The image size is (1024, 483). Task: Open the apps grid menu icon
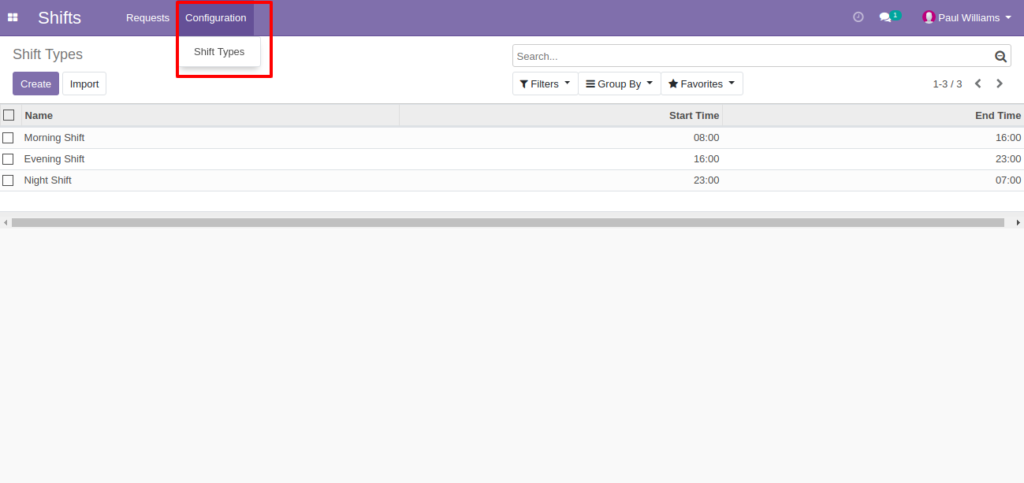(12, 18)
